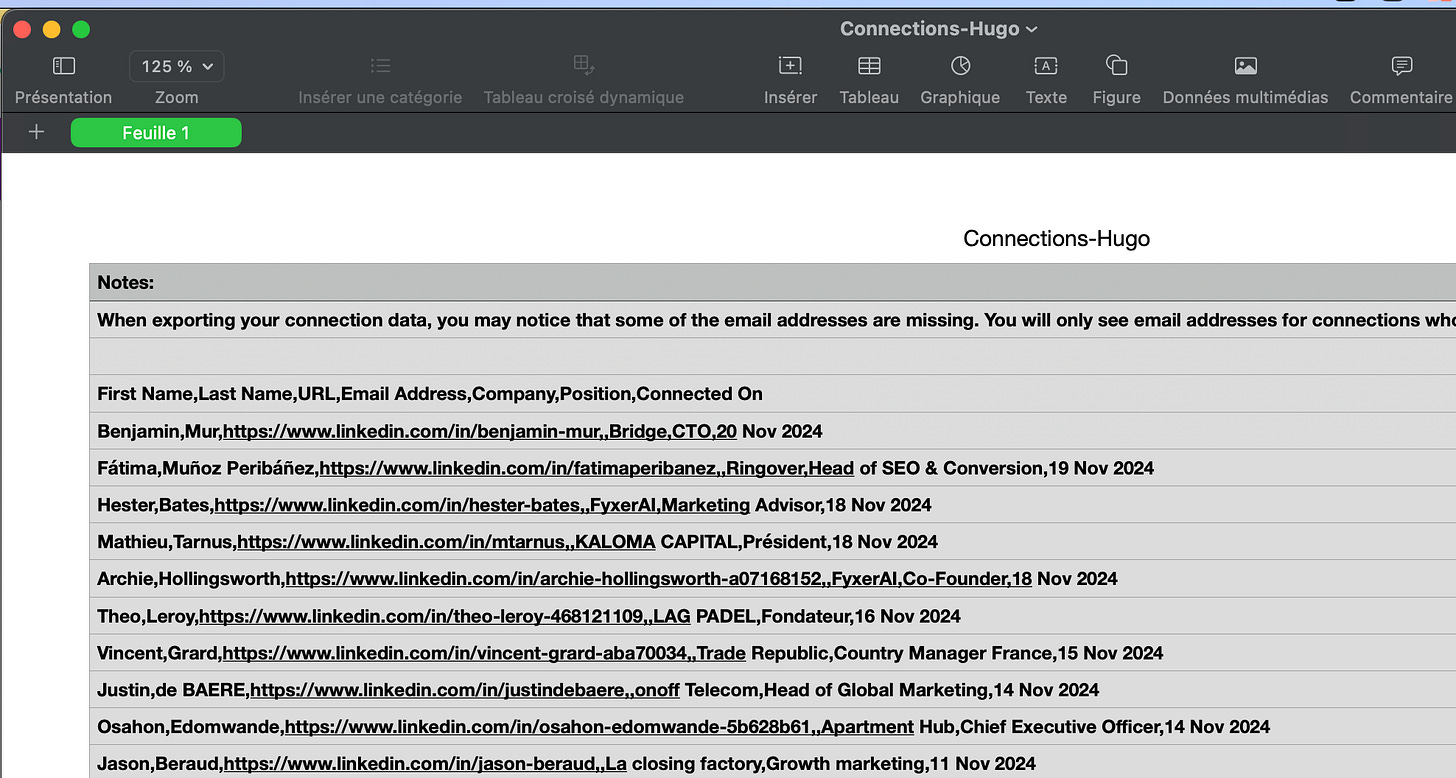Select the Feuille 1 sheet tab
This screenshot has height=778, width=1456.
[156, 133]
